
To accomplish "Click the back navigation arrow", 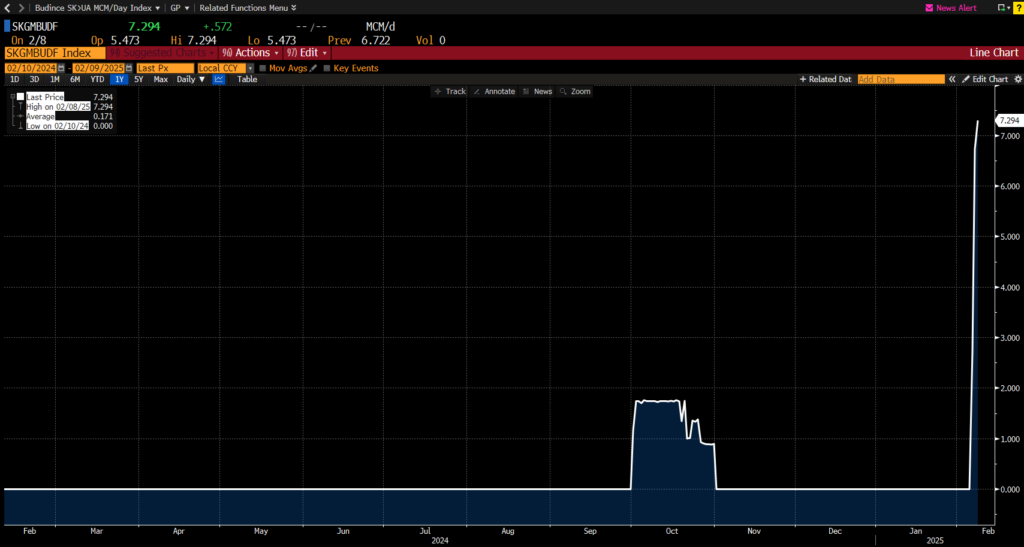I will pos(7,7).
